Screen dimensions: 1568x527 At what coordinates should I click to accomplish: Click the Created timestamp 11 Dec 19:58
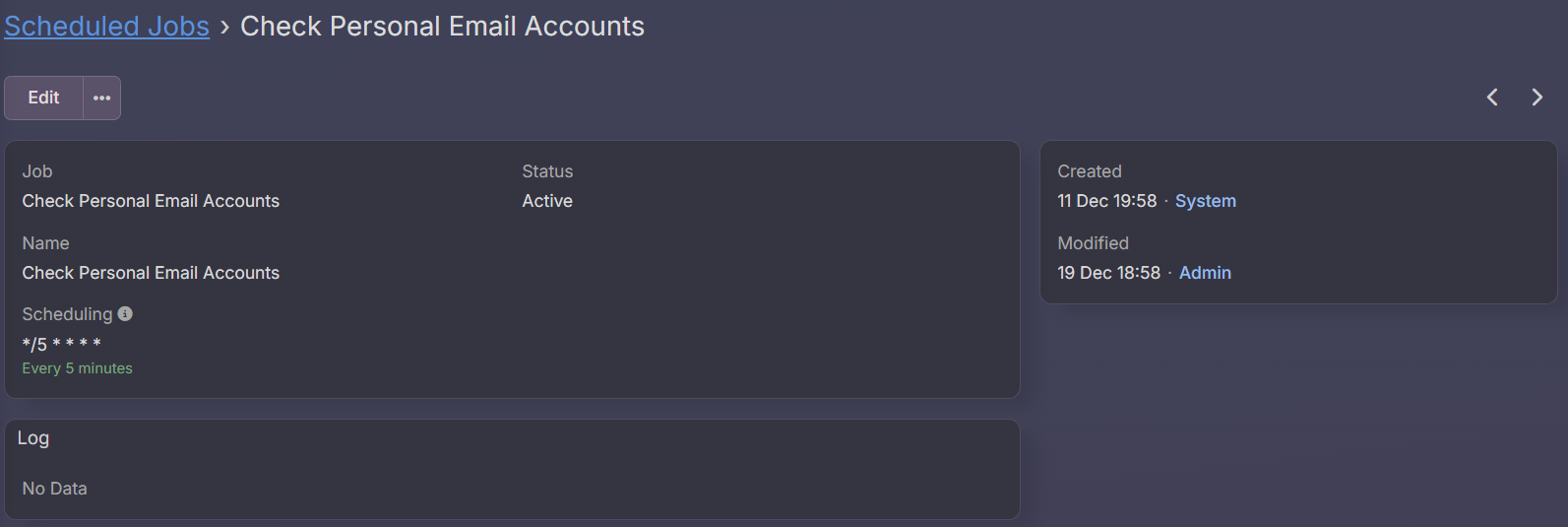pos(1106,201)
